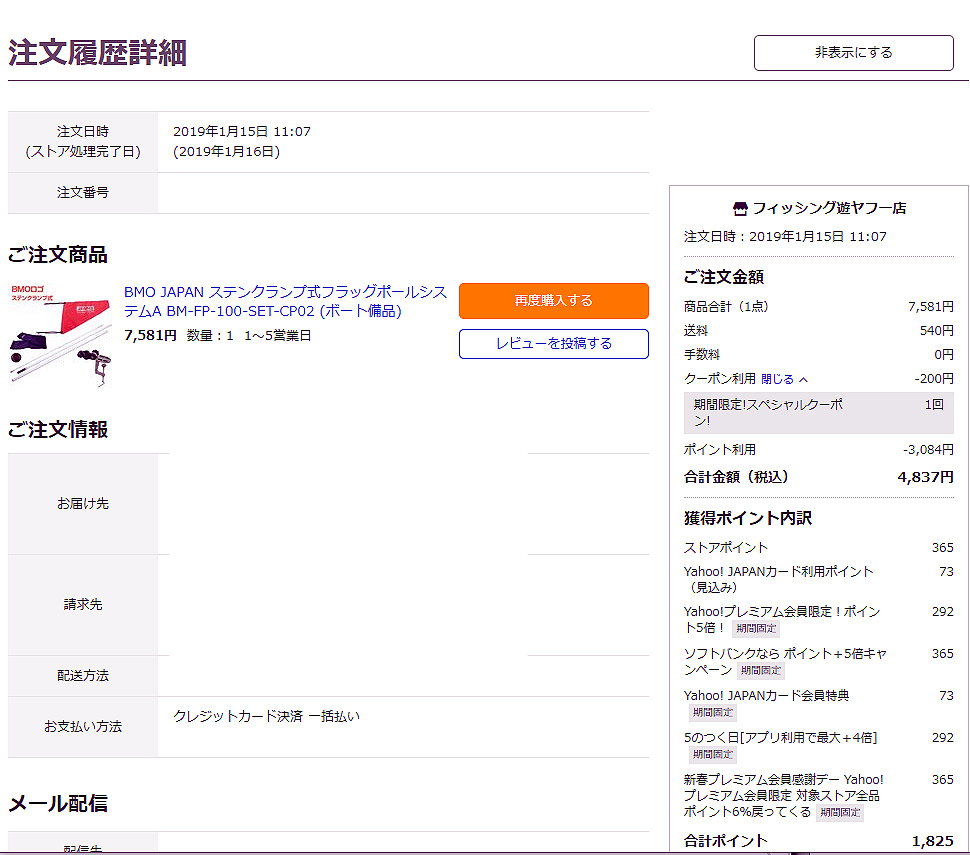Click the 商品合計 7,581円 value

(x=930, y=307)
